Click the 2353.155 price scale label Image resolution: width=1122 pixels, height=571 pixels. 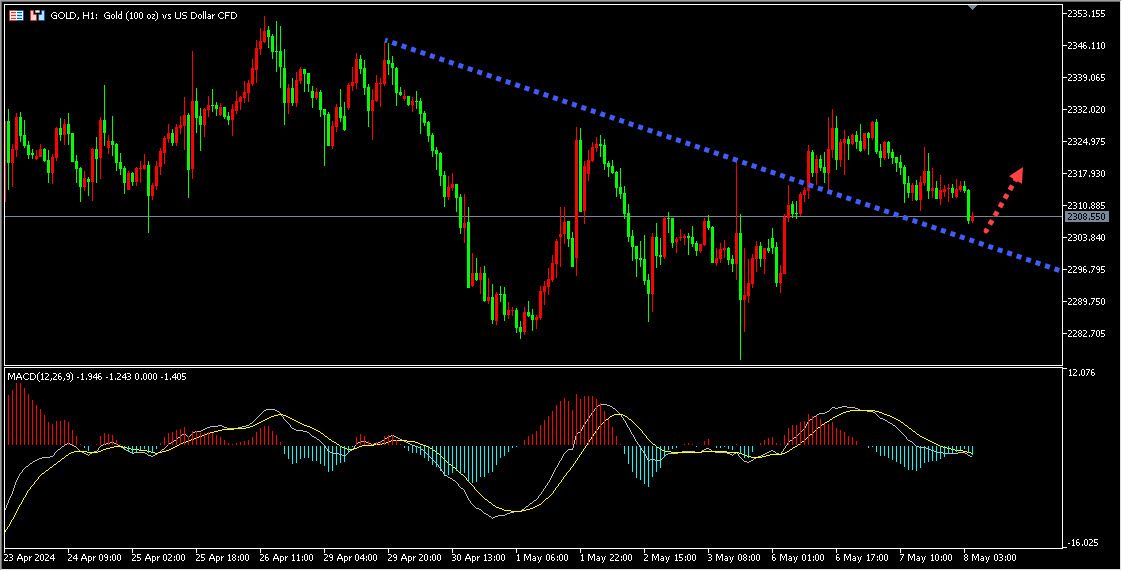1086,14
